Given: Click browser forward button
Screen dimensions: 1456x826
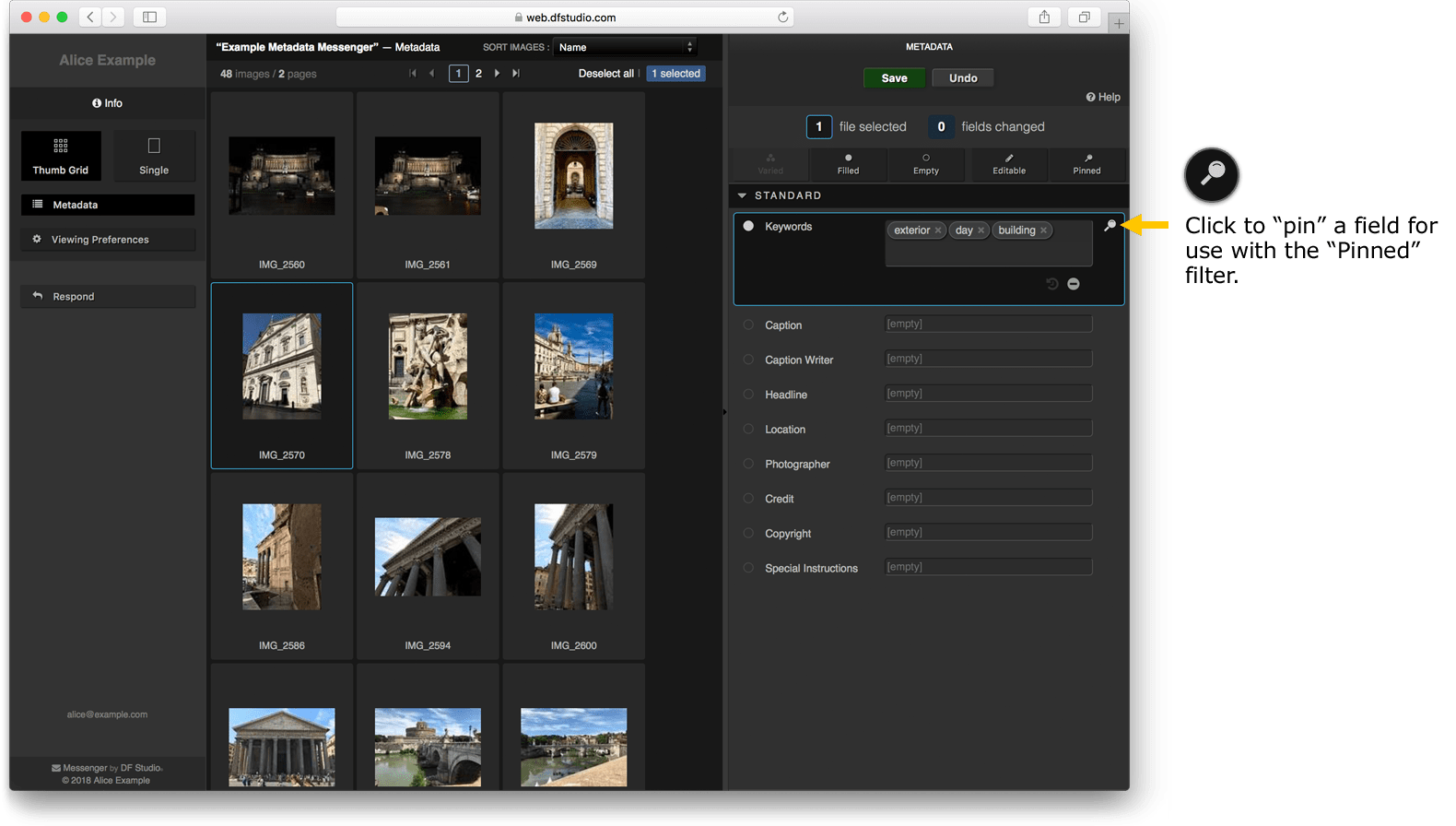Looking at the screenshot, I should (113, 17).
